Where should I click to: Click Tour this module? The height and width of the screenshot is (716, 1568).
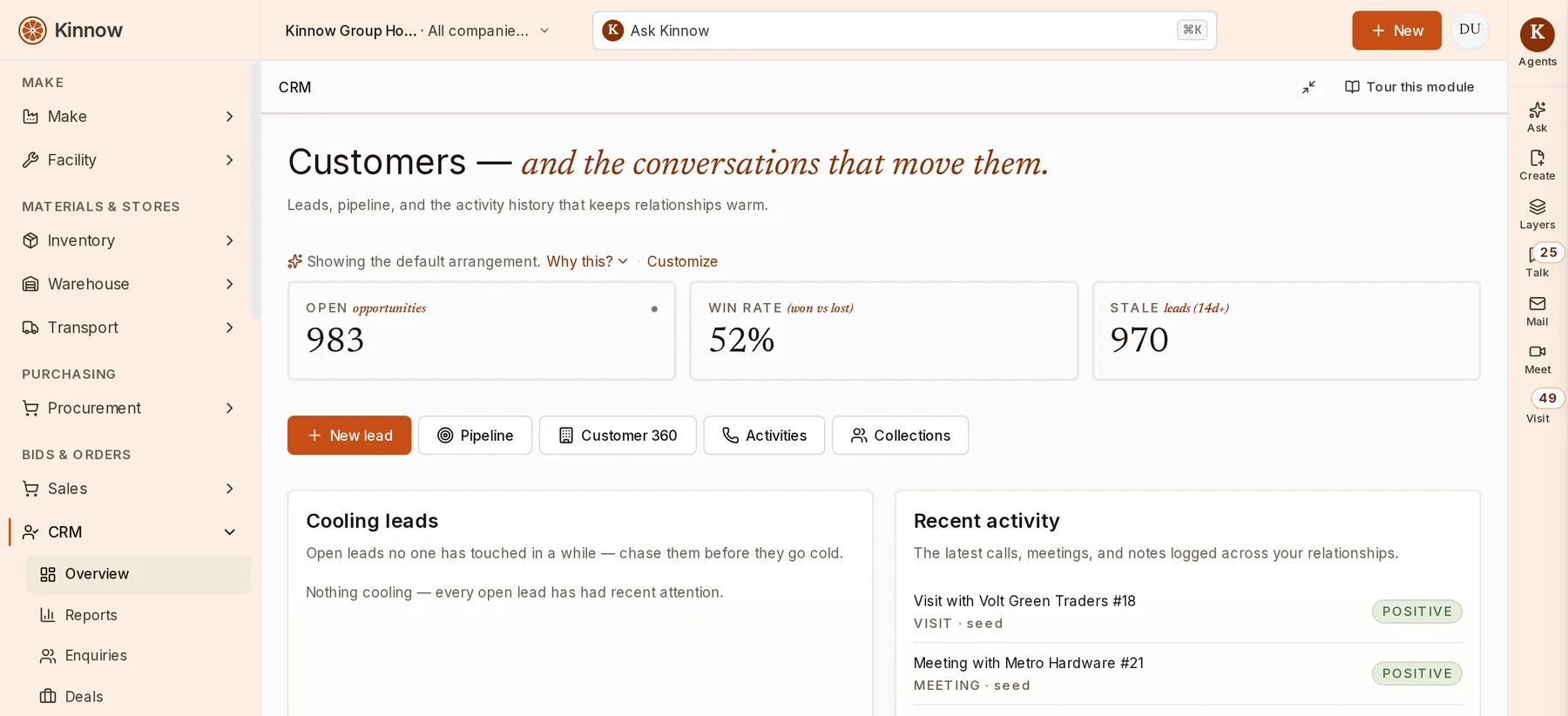(1409, 87)
